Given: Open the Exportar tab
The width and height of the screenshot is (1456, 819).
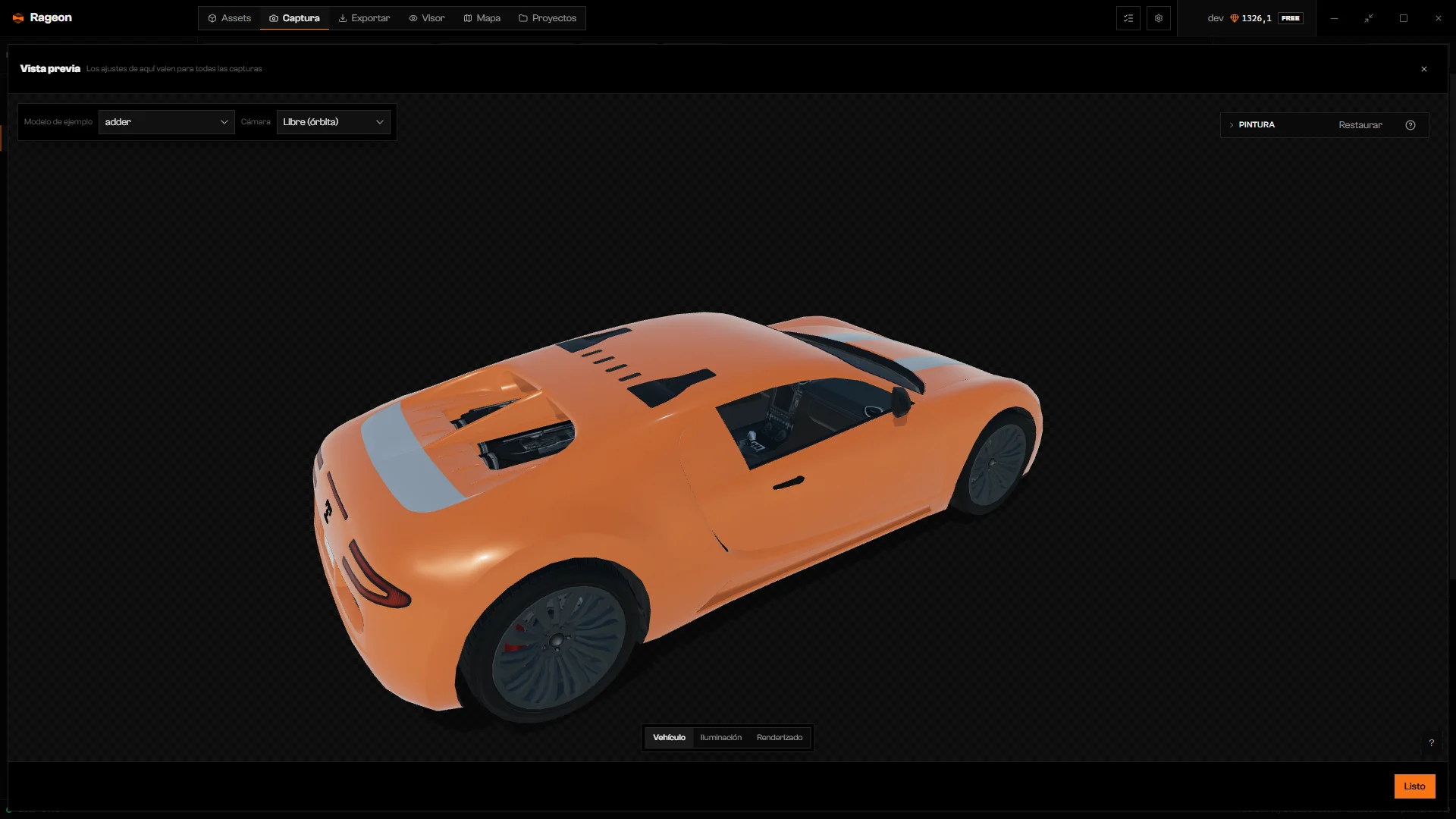Looking at the screenshot, I should coord(364,18).
